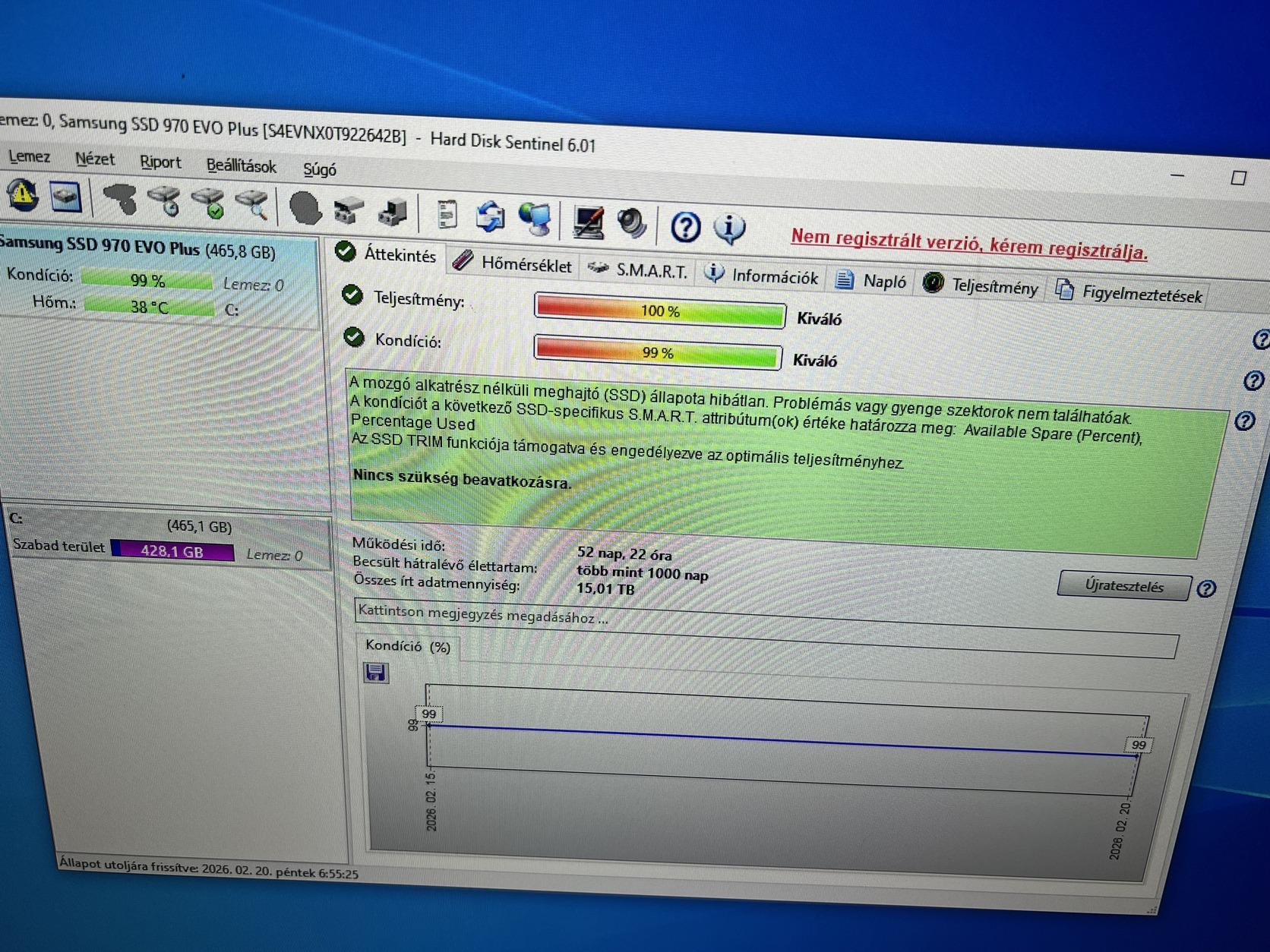Click the disk with green checkmark icon
The image size is (1270, 952).
click(208, 204)
